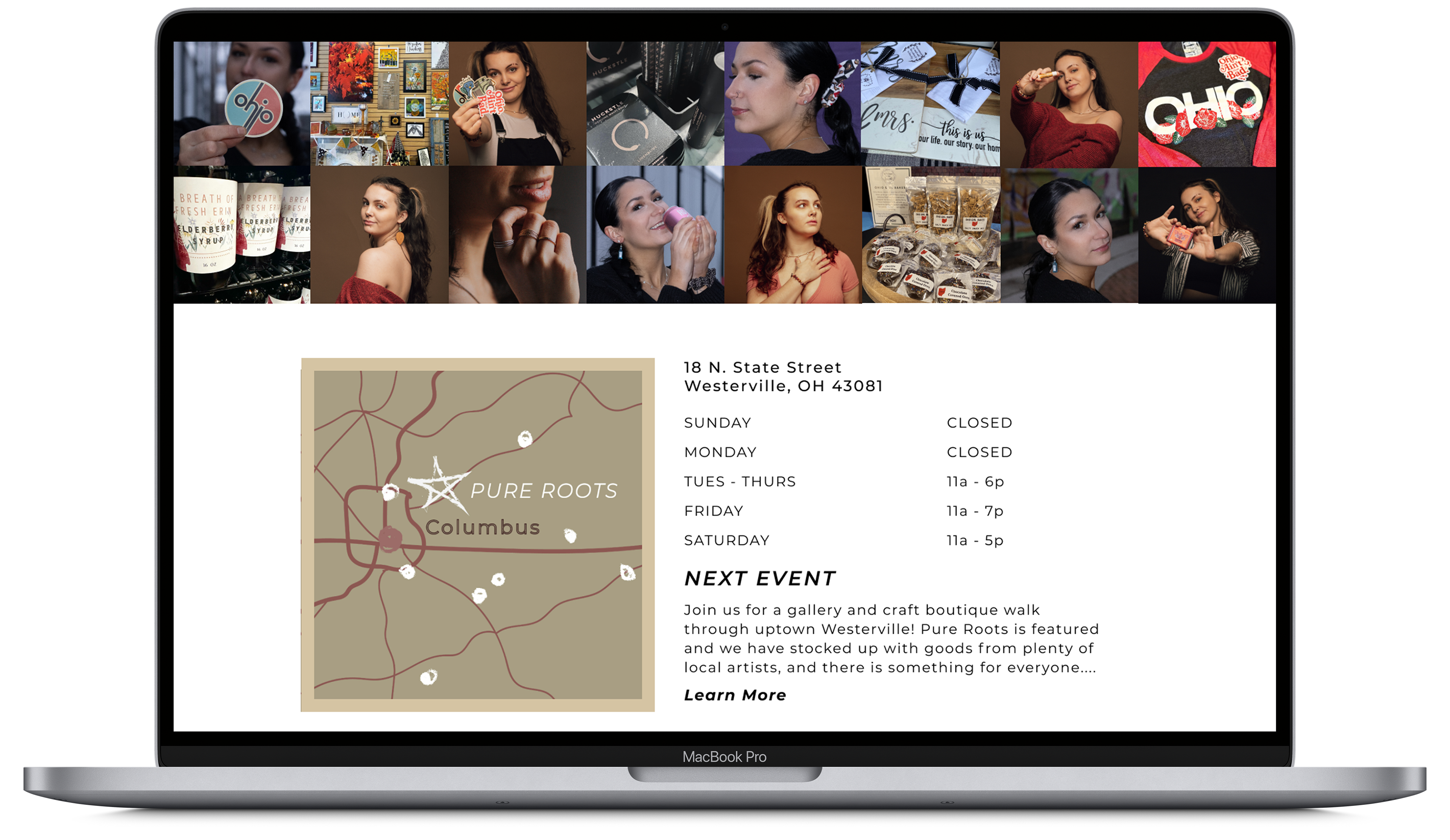Viewport: 1450px width, 840px height.
Task: Click the PURE ROOTS label on map
Action: (544, 491)
